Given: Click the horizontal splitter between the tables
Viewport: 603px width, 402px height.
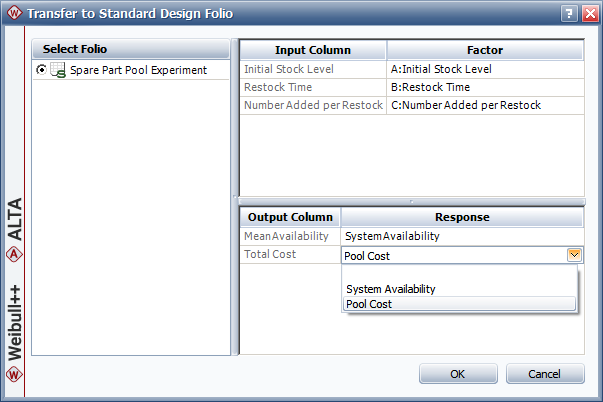Looking at the screenshot, I should click(x=410, y=201).
